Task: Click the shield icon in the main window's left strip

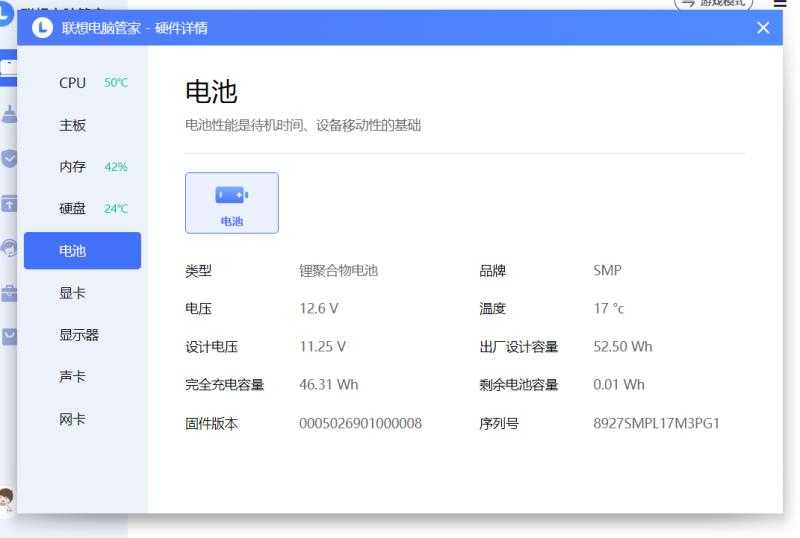Action: 9,159
